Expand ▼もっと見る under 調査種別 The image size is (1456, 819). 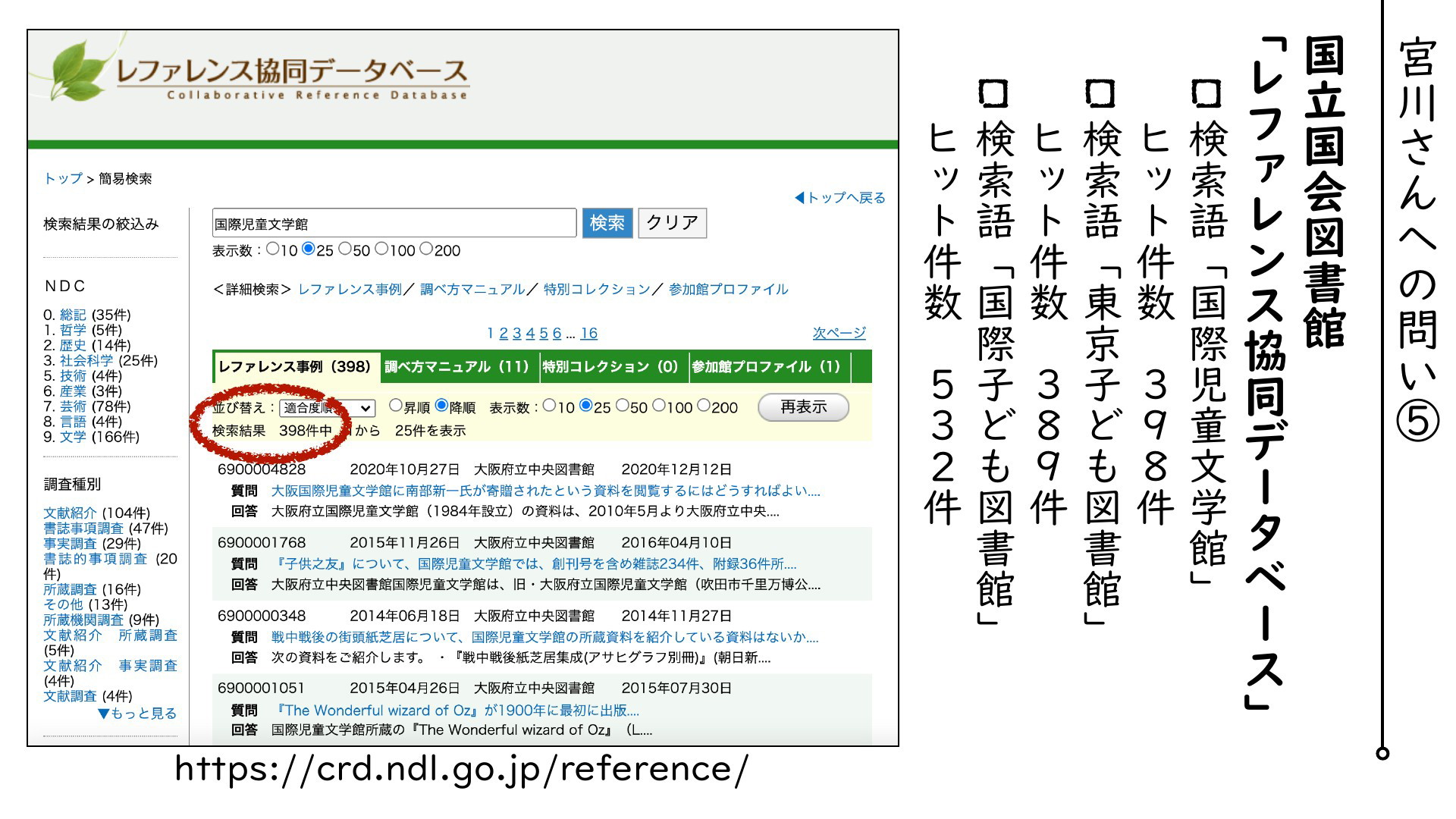coord(137,714)
